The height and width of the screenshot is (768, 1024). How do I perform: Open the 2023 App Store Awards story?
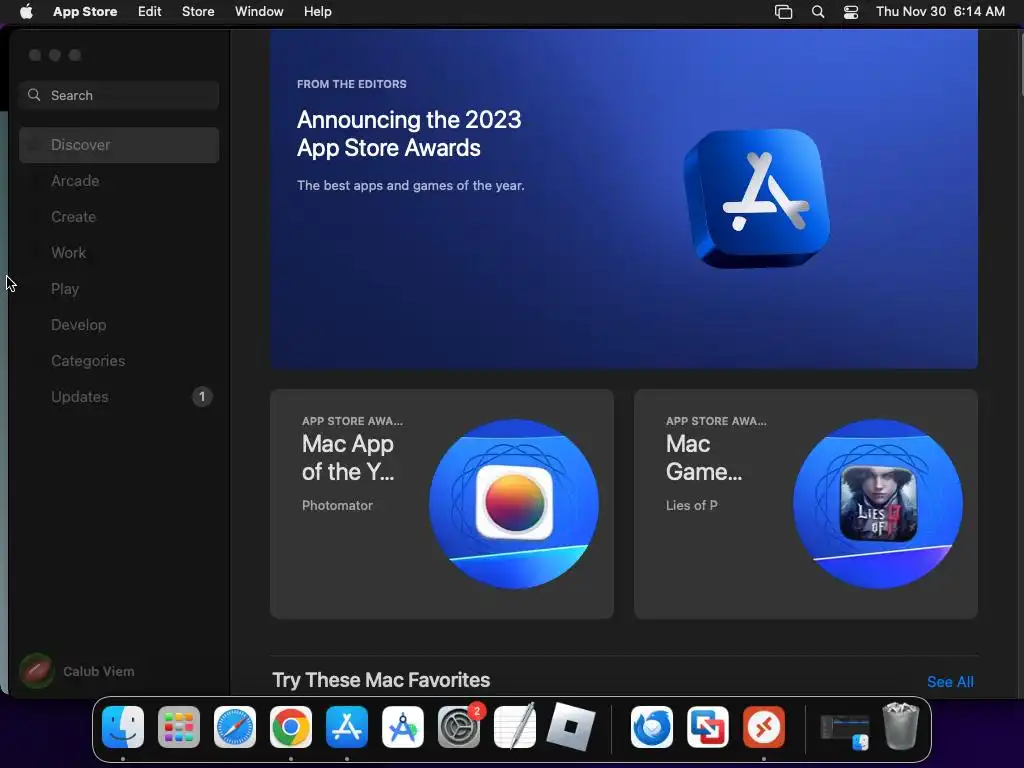(x=624, y=199)
